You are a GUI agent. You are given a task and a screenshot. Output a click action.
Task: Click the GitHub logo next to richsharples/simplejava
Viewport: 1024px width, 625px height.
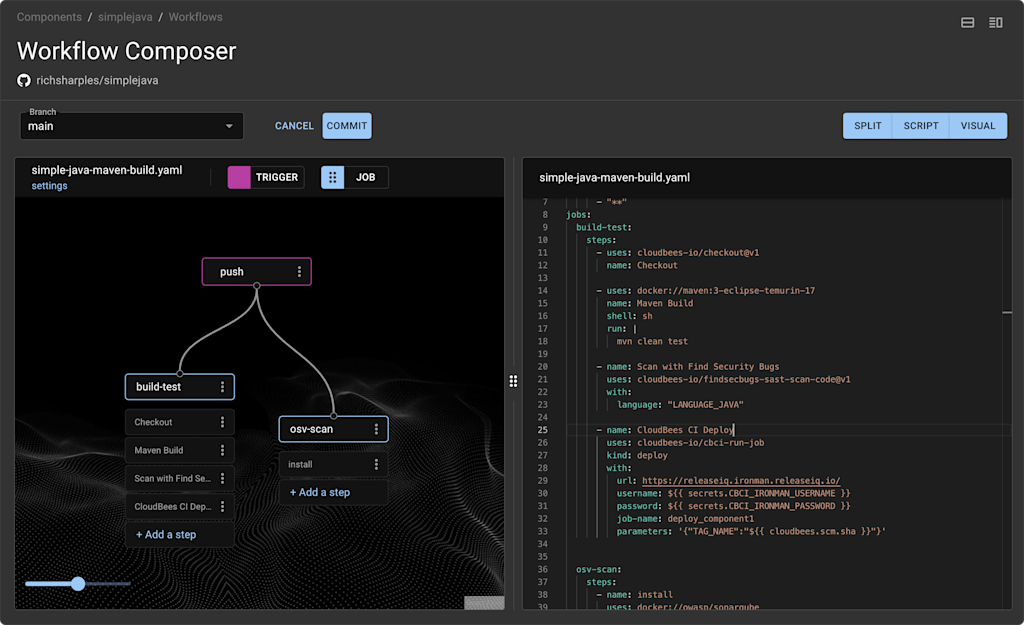tap(24, 80)
